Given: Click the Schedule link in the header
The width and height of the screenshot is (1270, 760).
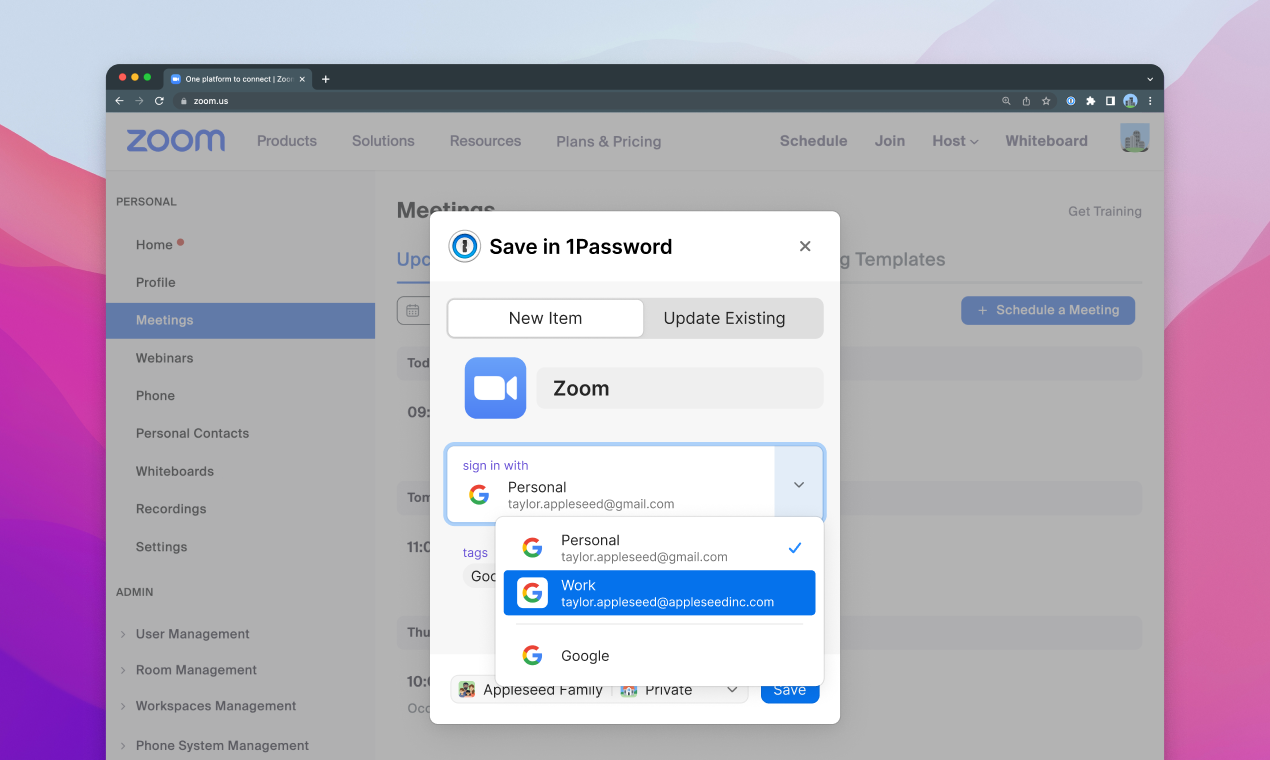Looking at the screenshot, I should pos(814,141).
